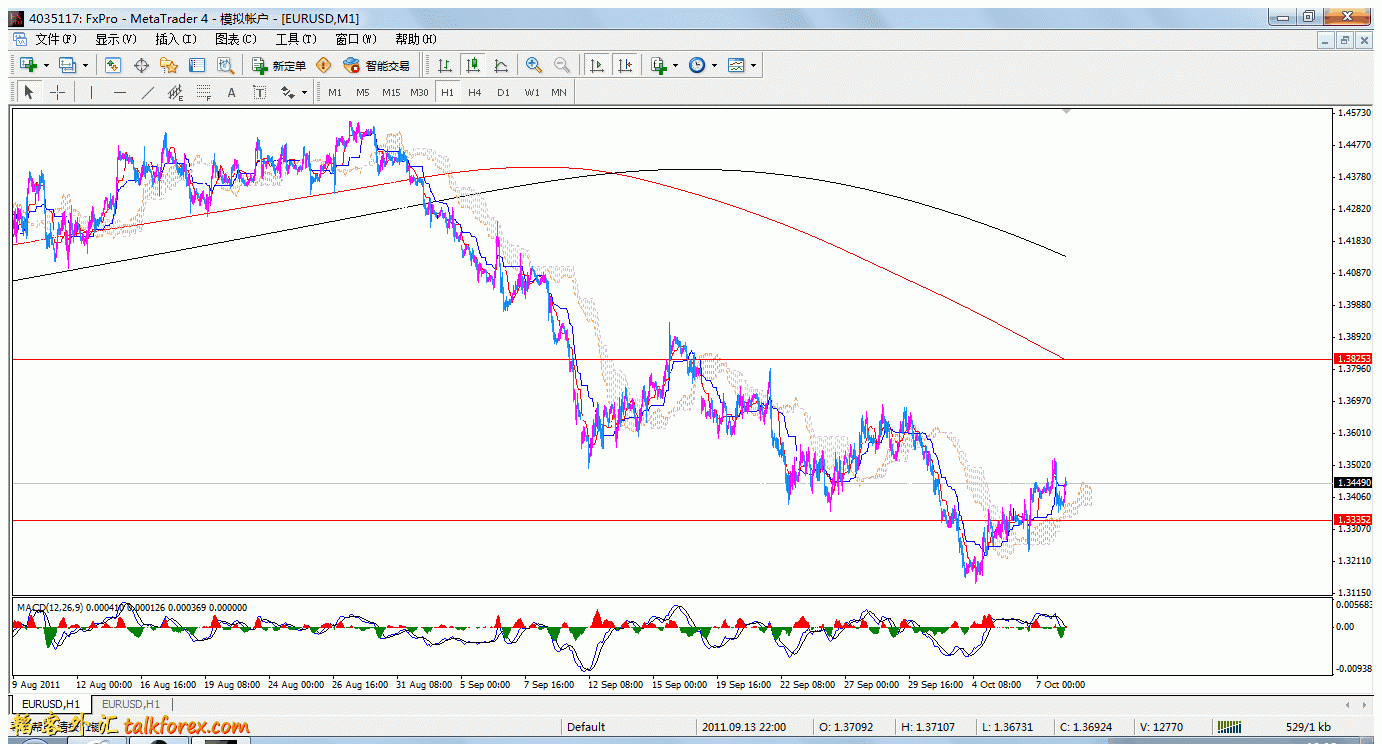The width and height of the screenshot is (1382, 744).
Task: Select the text label tool
Action: click(259, 92)
